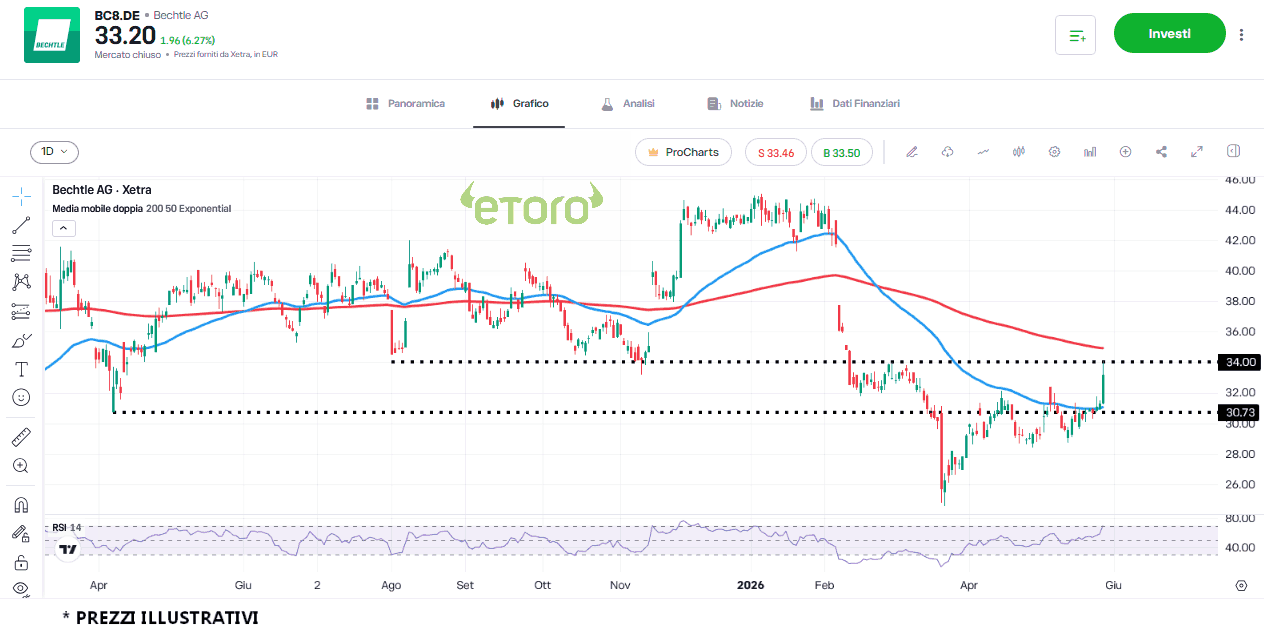Image resolution: width=1264 pixels, height=629 pixels.
Task: Click the 2026 label on time axis
Action: pyautogui.click(x=749, y=585)
